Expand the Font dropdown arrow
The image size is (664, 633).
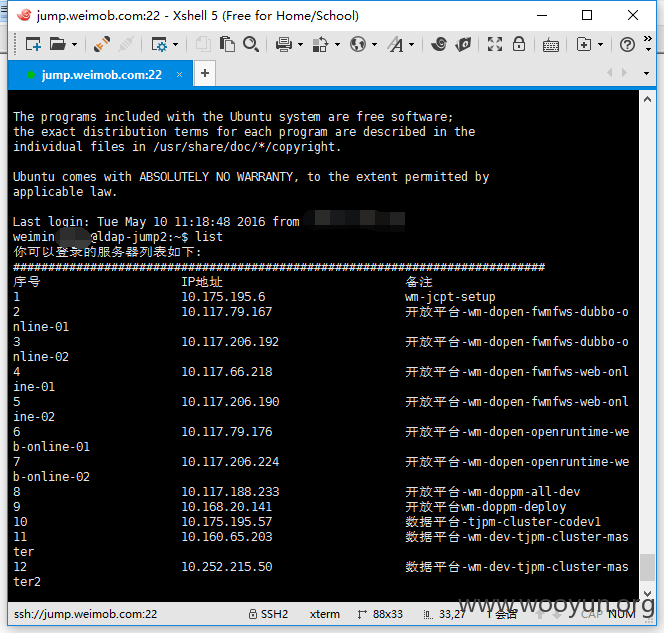412,44
